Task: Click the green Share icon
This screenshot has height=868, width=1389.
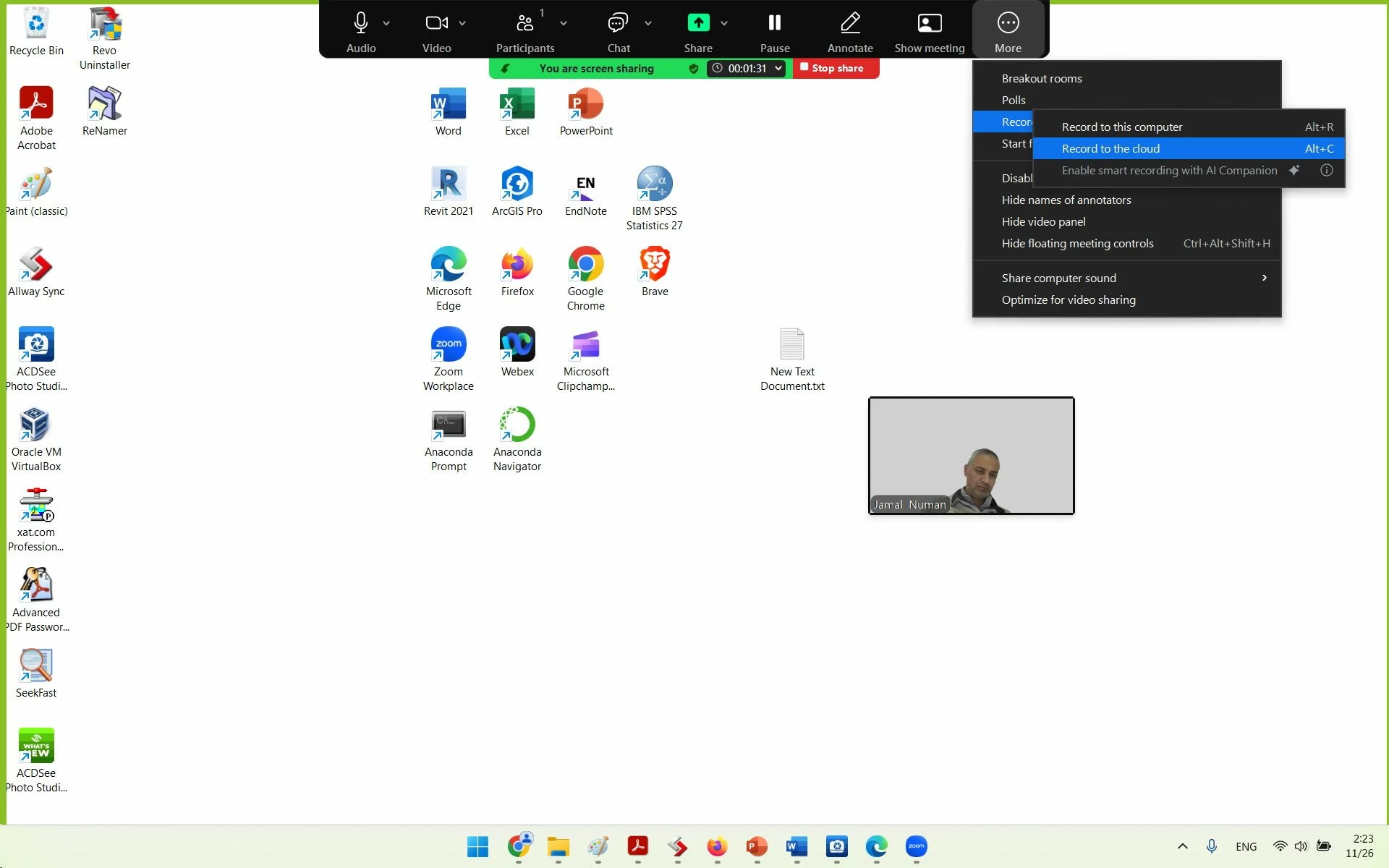Action: [698, 23]
